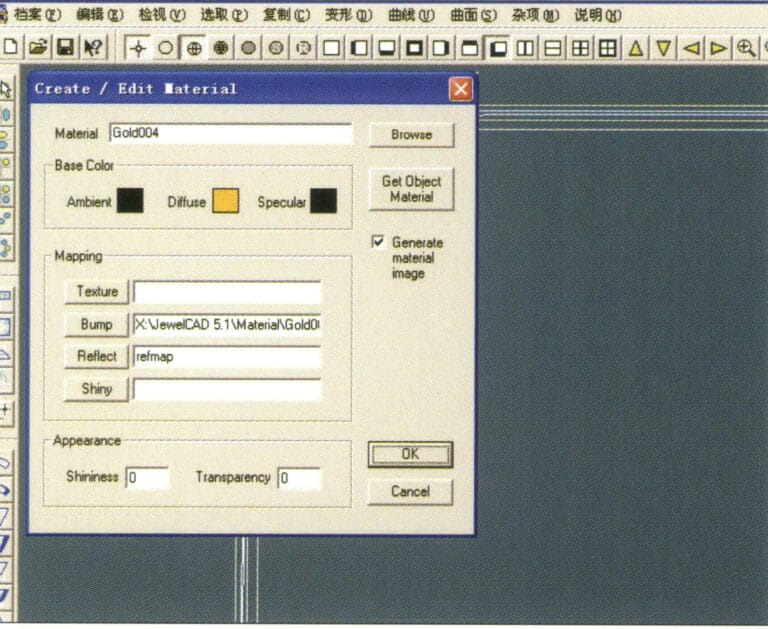Select the thick-bordered square view icon

pyautogui.click(x=414, y=48)
